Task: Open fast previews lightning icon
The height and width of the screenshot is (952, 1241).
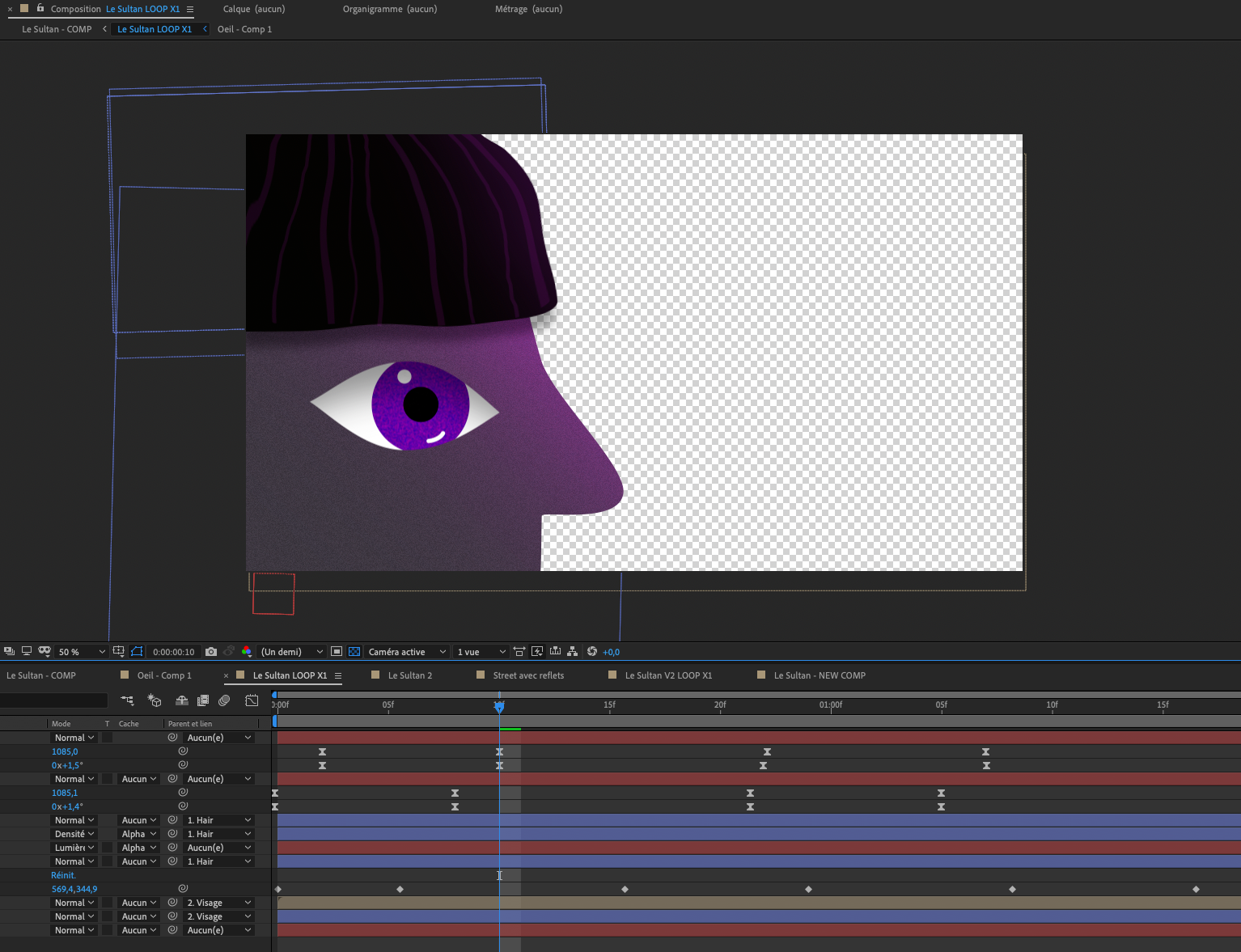Action: pos(537,651)
